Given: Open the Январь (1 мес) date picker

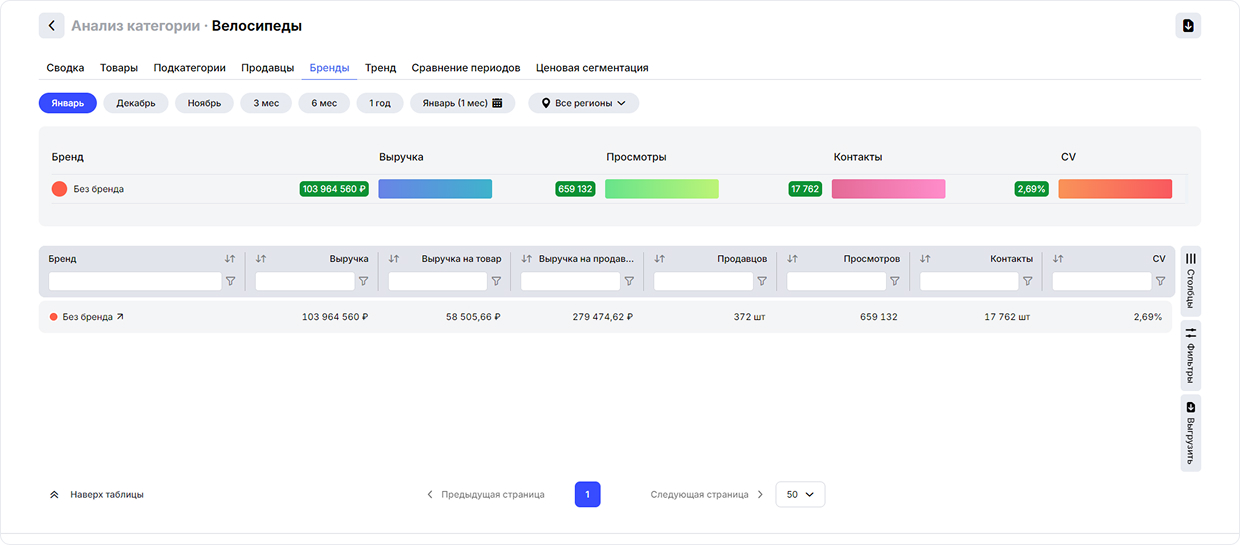Looking at the screenshot, I should click(462, 103).
